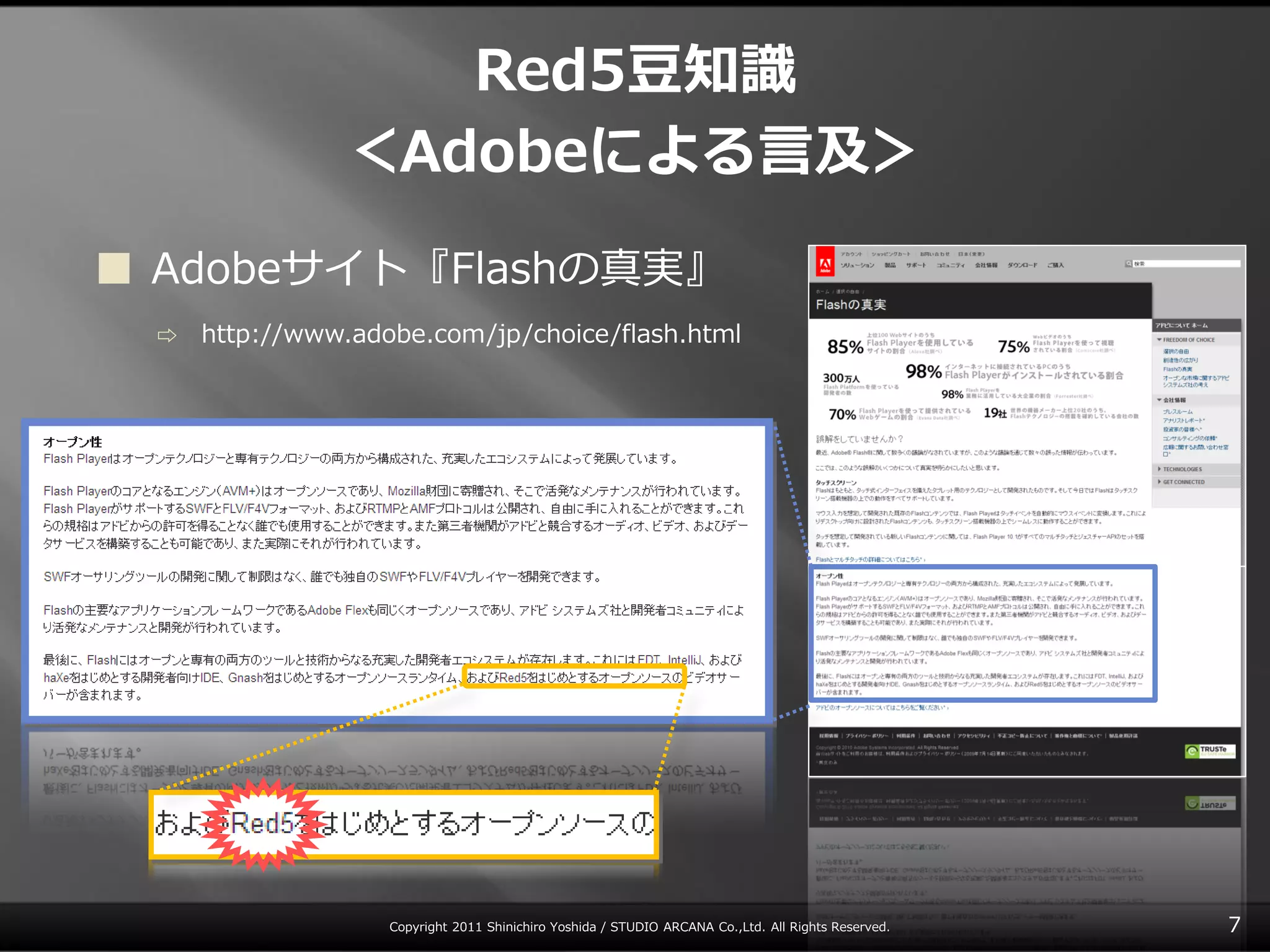Click the red Adobe logo on the webpage
Screen dimensions: 1270x952
pos(825,262)
